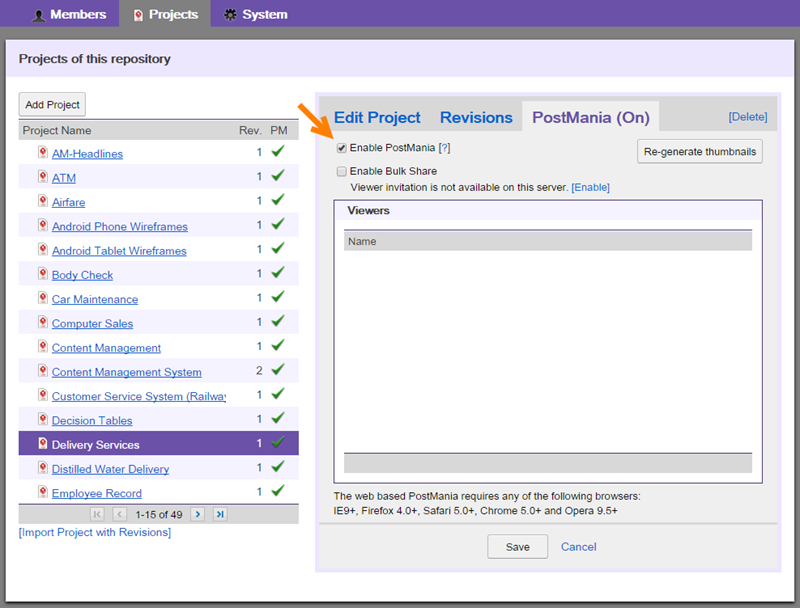
Task: Switch to the Revisions tab
Action: click(x=476, y=117)
